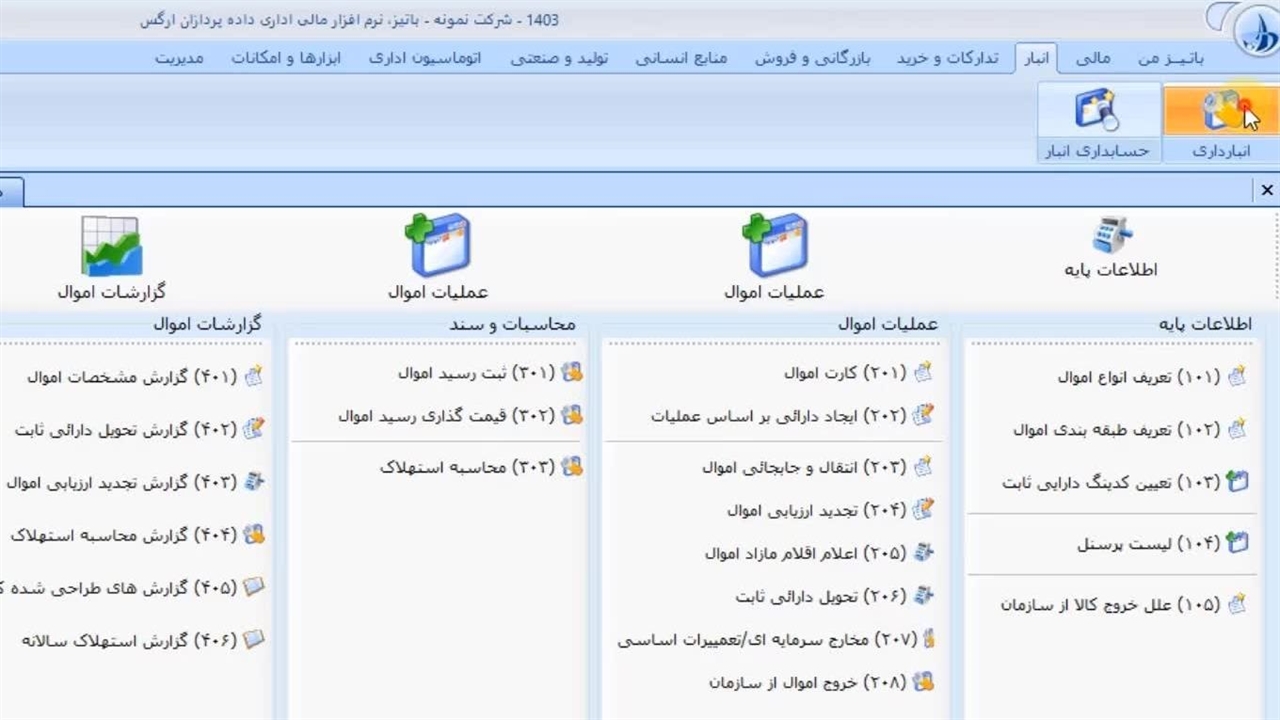The width and height of the screenshot is (1280, 720).
Task: Click the icon next to محاسبه استهلاک
Action: [x=571, y=467]
